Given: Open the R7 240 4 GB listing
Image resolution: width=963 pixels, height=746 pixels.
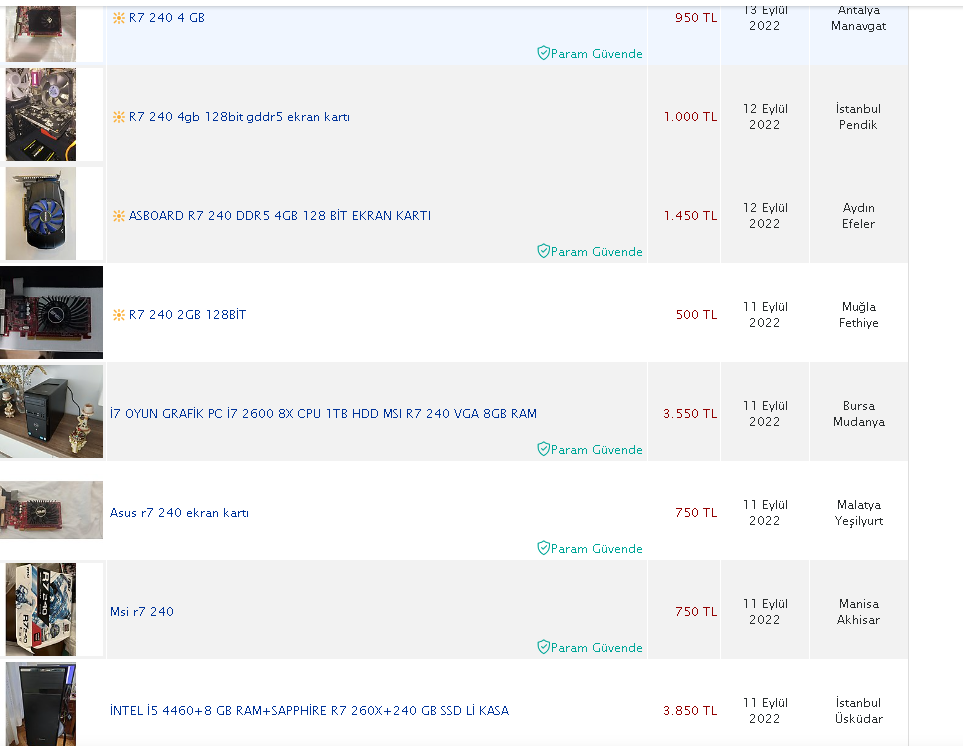Looking at the screenshot, I should pyautogui.click(x=166, y=18).
